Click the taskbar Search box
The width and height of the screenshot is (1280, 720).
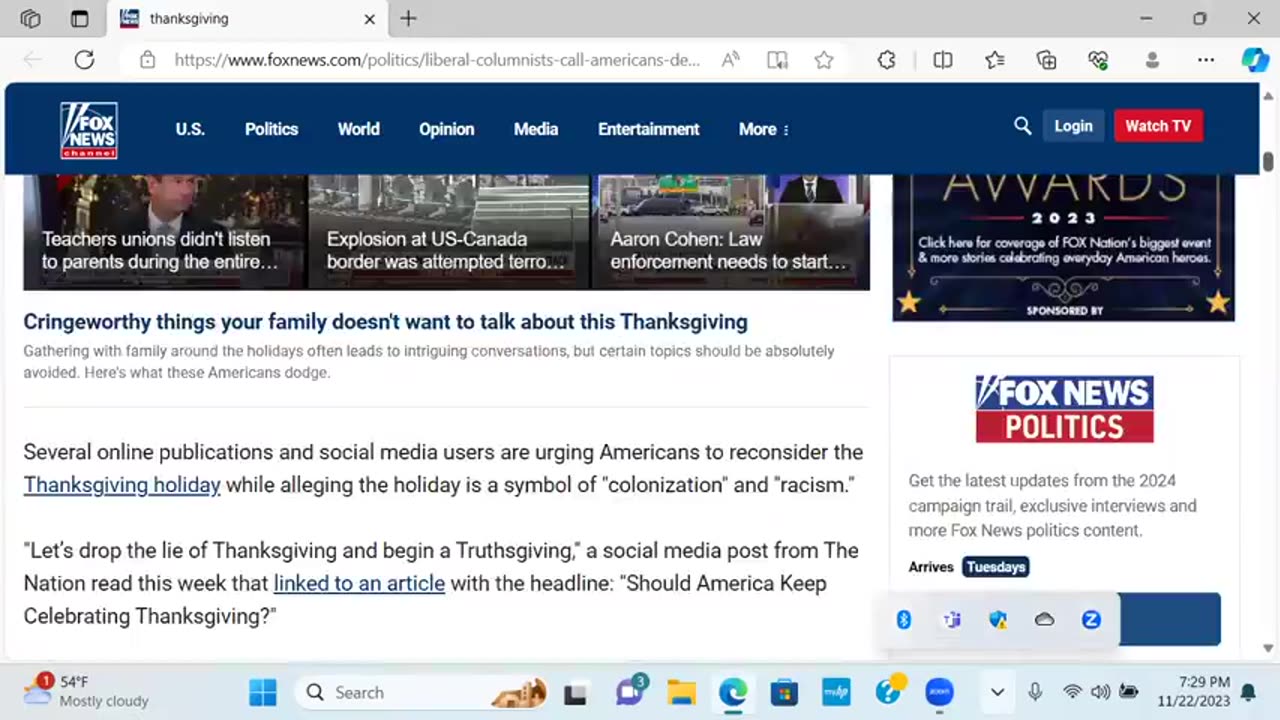pos(420,692)
